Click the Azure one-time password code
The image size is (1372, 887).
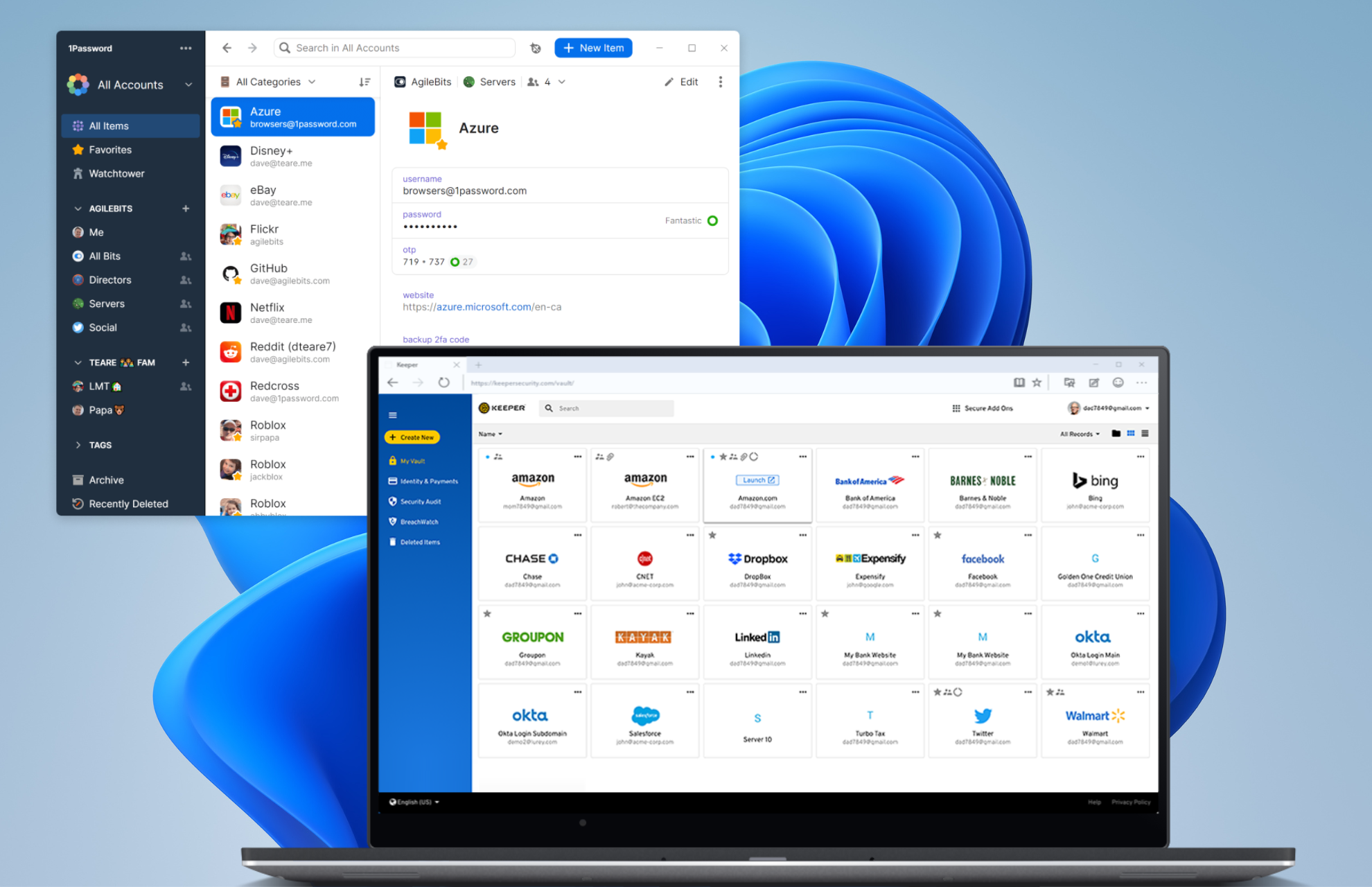(423, 262)
